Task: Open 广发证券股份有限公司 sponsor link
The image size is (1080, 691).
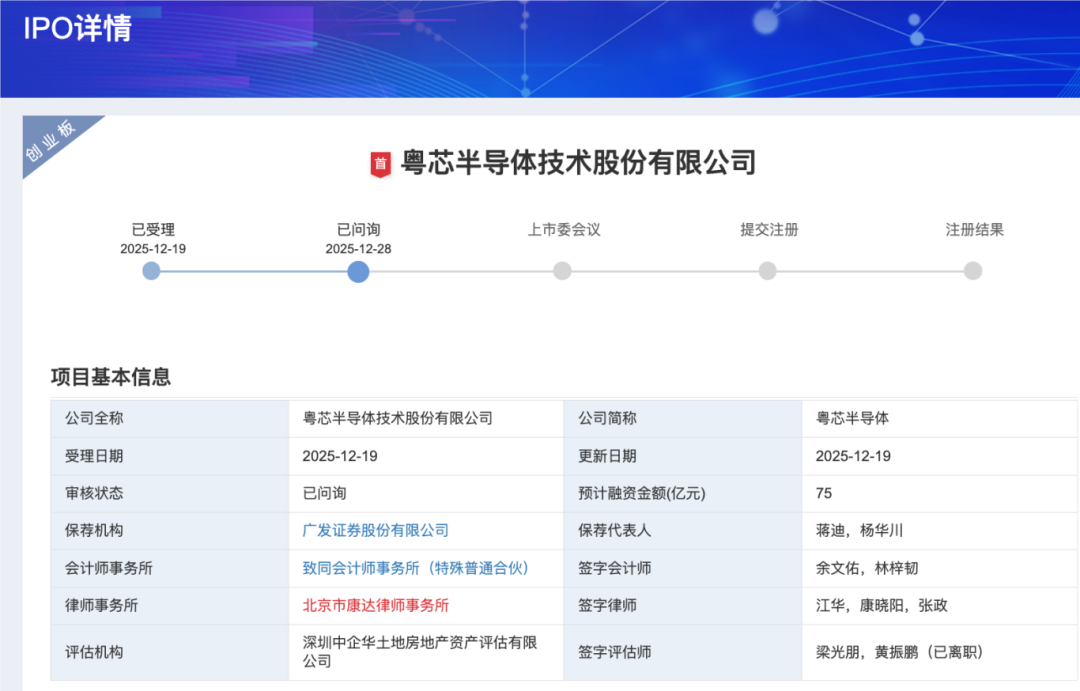Action: coord(375,530)
